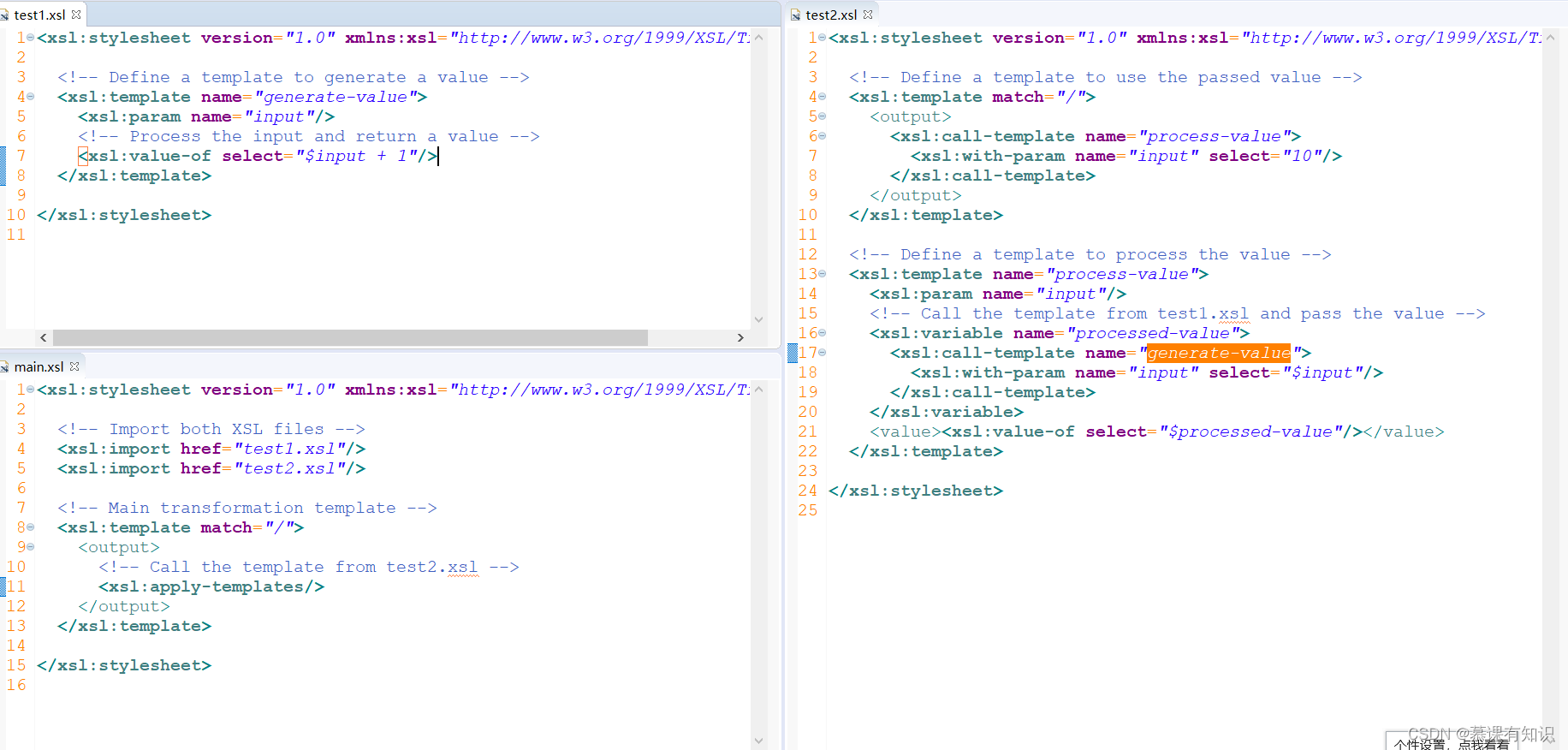
Task: Collapse process-value template fold at line 13 in test2.xsl
Action: (823, 274)
